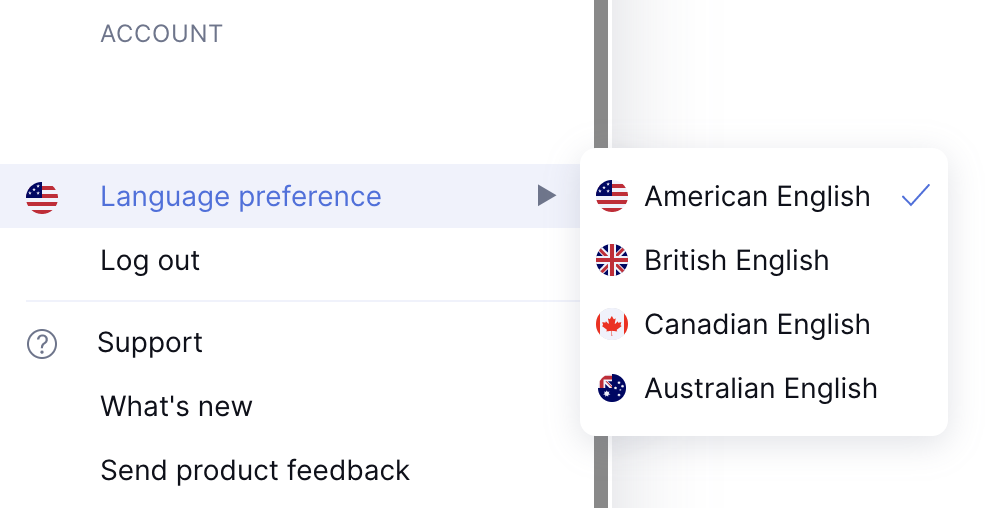Image resolution: width=992 pixels, height=508 pixels.
Task: Switch language to Canadian English
Action: point(757,325)
